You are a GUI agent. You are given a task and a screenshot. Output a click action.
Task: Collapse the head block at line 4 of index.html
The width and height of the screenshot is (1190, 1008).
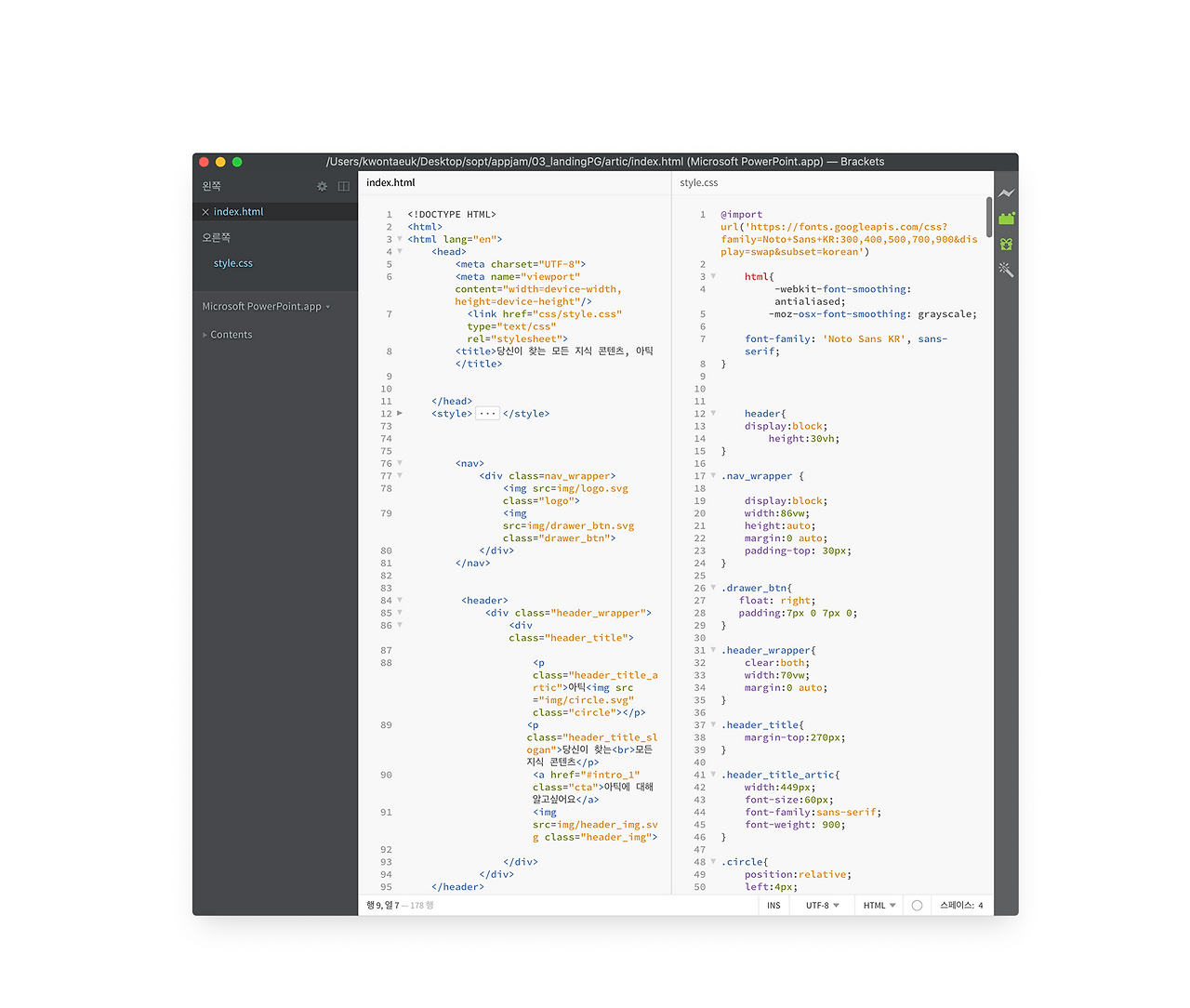(400, 251)
